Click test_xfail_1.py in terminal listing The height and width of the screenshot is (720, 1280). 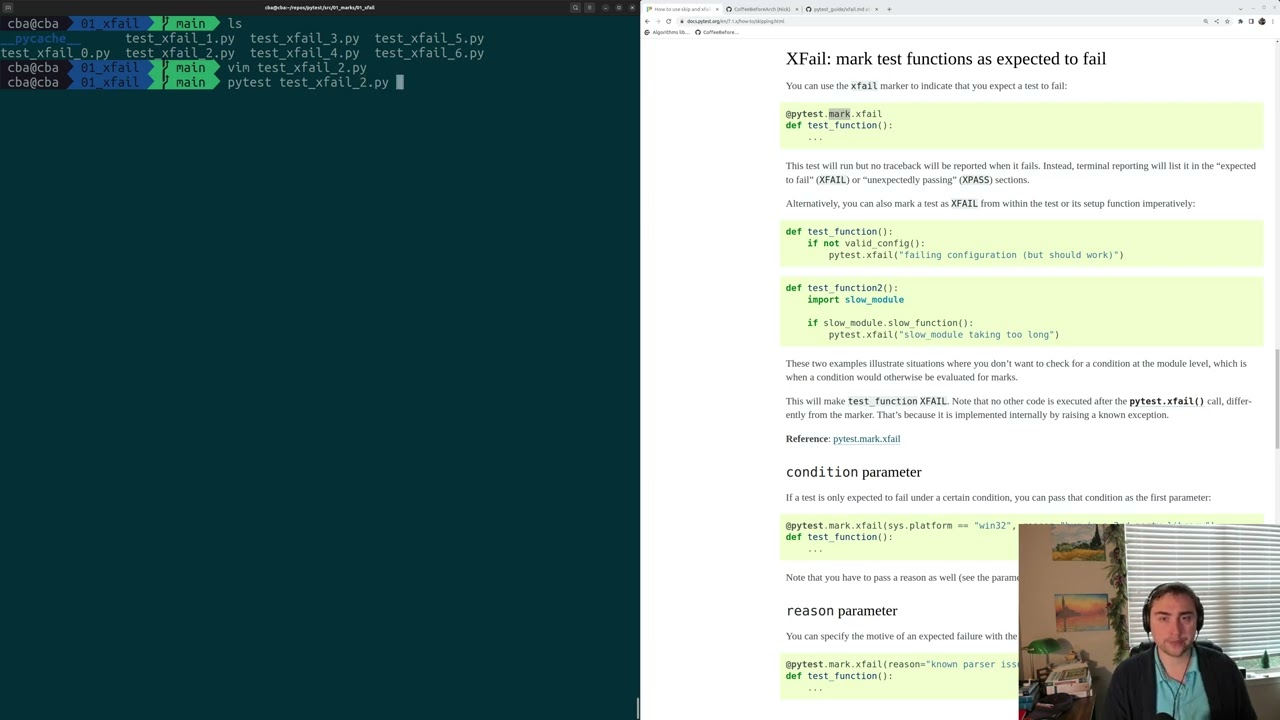point(180,38)
